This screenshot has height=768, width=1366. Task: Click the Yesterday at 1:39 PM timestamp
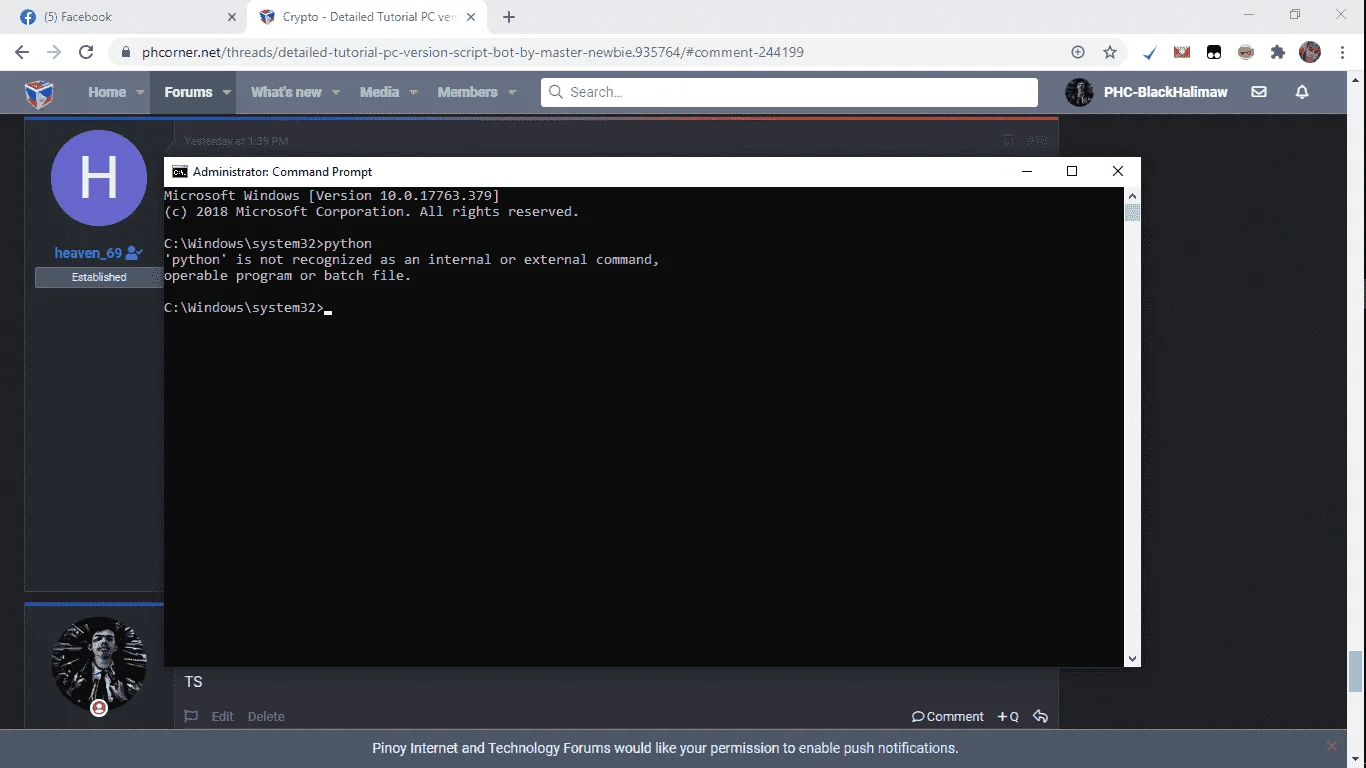(236, 141)
